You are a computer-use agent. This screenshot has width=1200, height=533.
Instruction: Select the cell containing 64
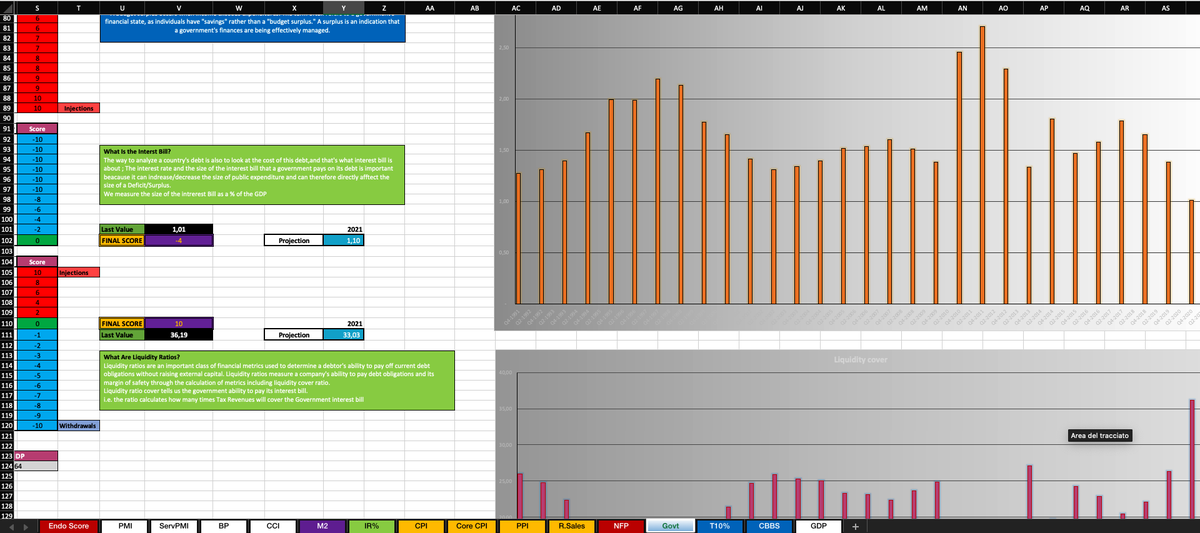37,466
